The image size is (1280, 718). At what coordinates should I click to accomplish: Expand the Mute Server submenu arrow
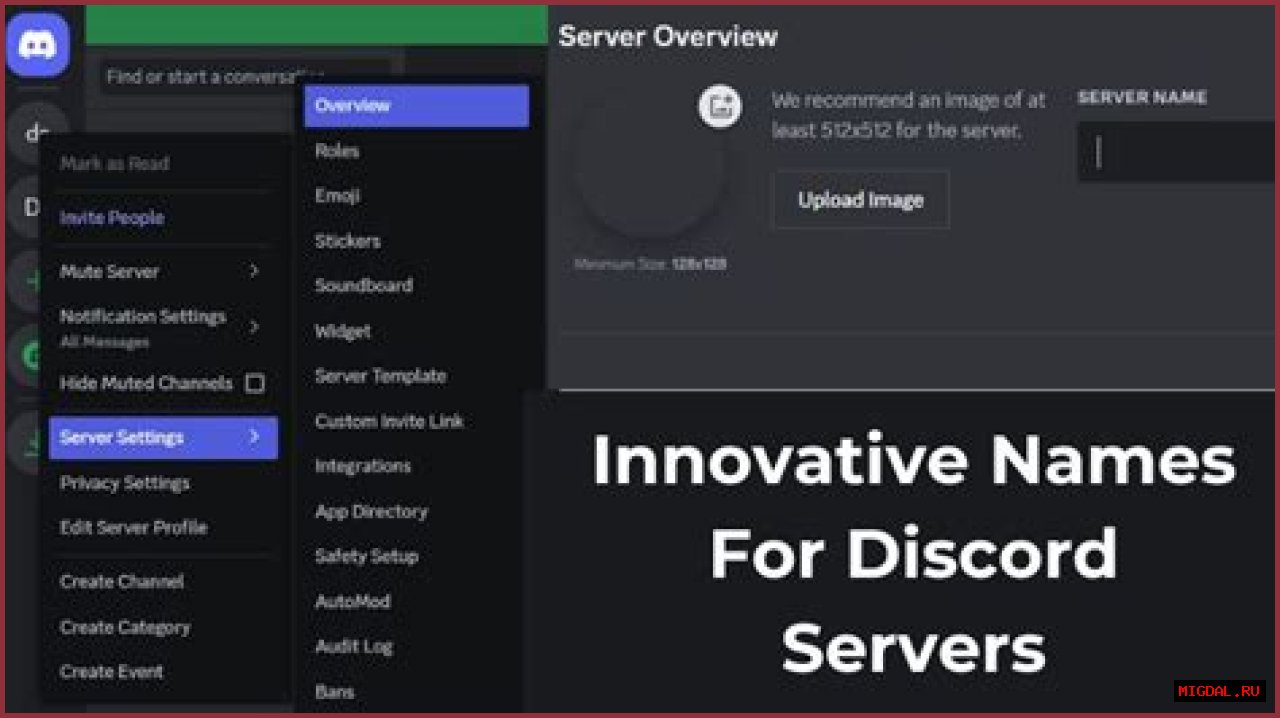point(254,271)
